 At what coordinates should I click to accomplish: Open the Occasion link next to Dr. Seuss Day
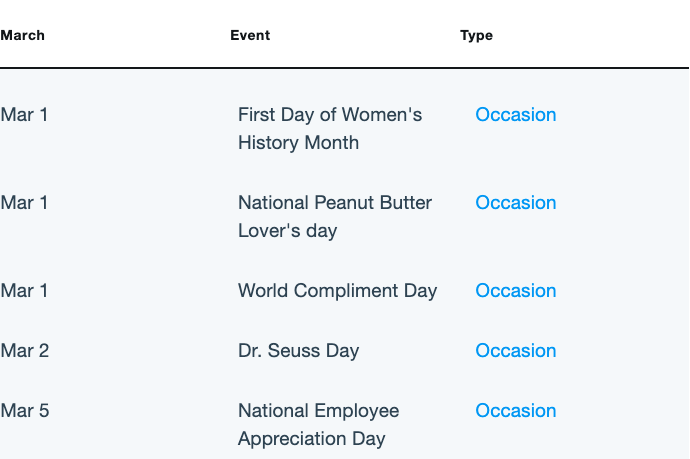(x=515, y=351)
